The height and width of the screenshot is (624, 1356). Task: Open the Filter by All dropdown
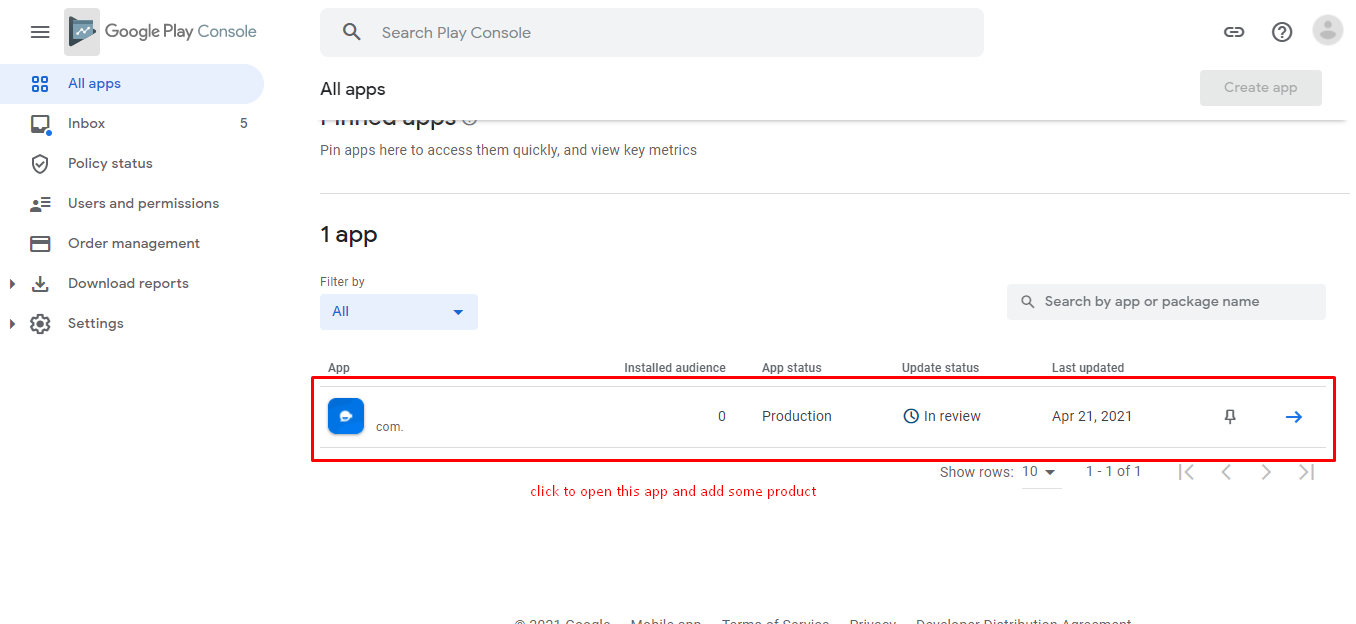(398, 312)
